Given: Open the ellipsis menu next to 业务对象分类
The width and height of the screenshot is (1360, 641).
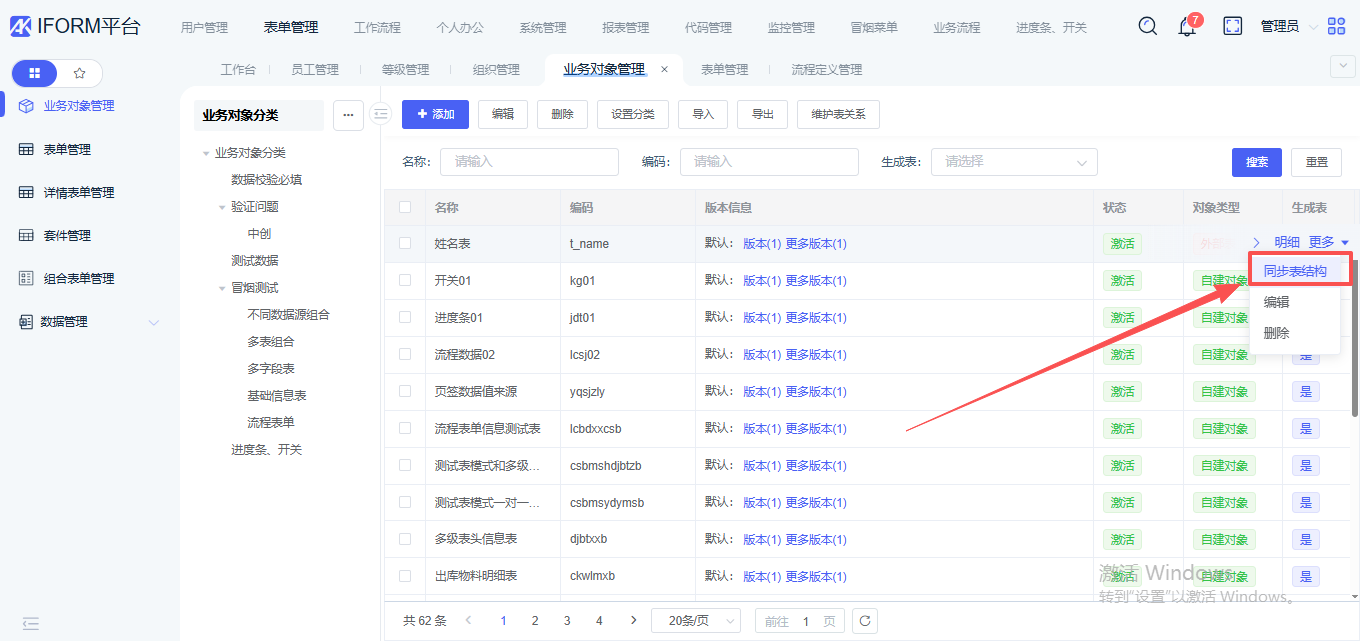Looking at the screenshot, I should click(x=348, y=115).
